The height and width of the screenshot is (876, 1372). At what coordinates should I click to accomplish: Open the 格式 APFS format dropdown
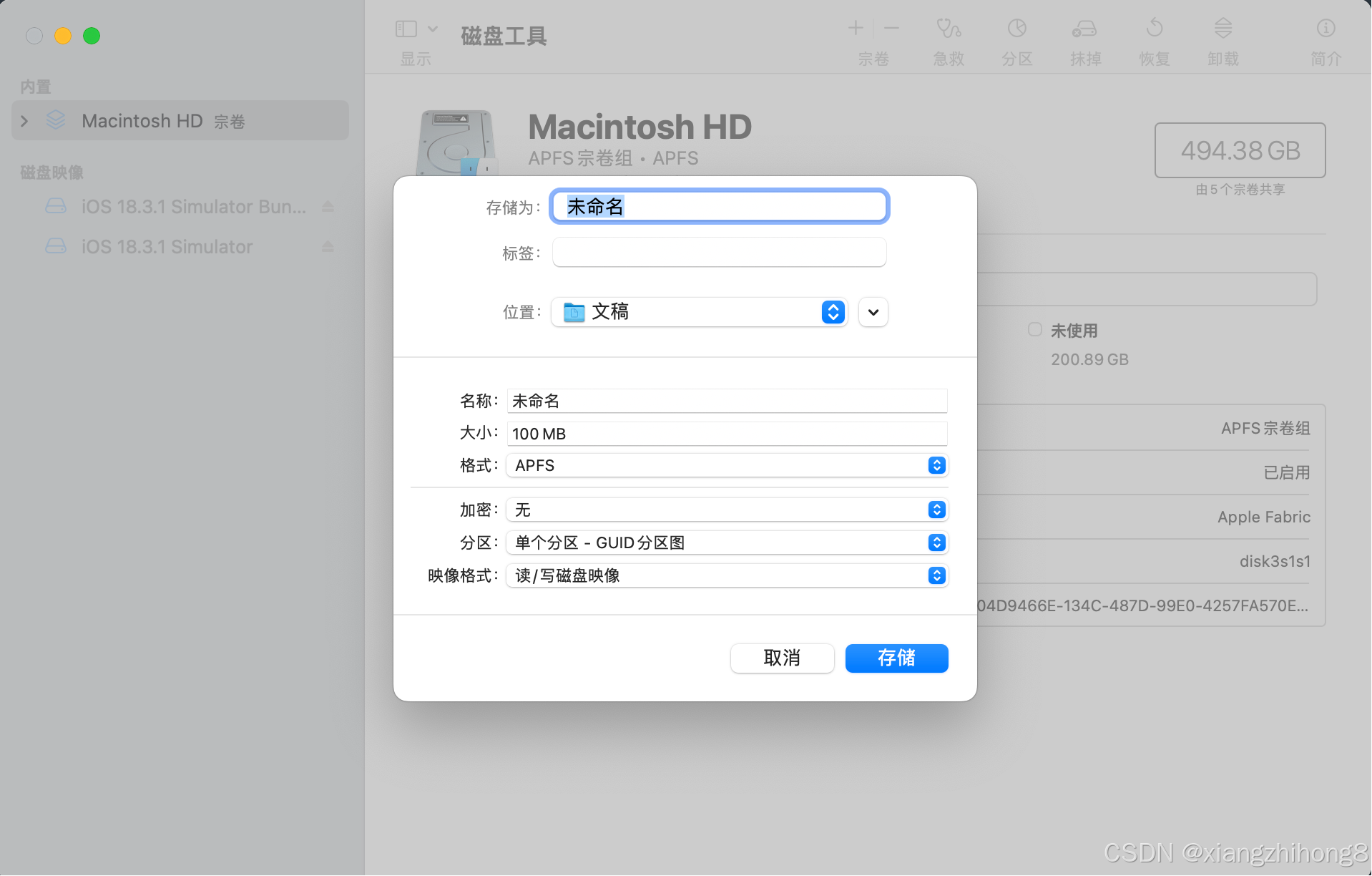[x=727, y=465]
